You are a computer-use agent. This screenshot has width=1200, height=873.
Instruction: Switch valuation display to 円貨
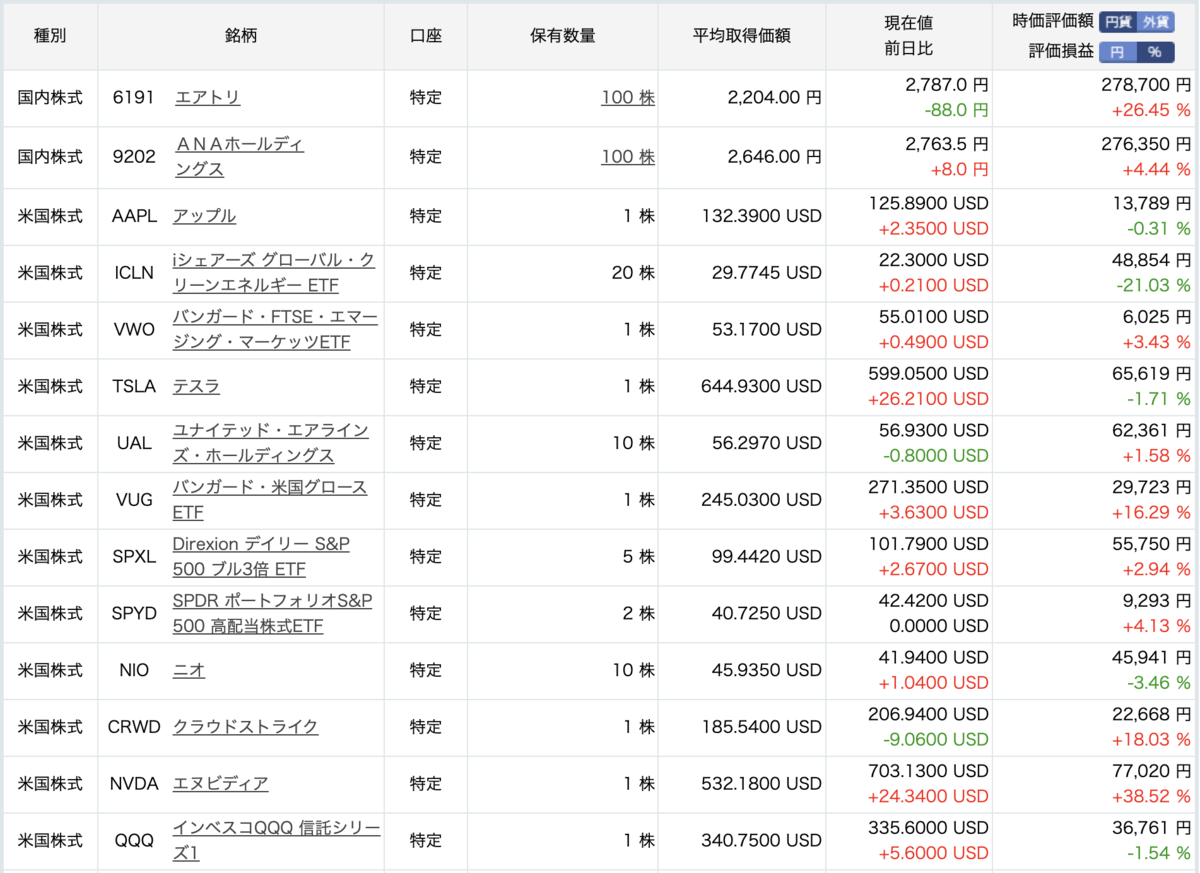[1119, 21]
